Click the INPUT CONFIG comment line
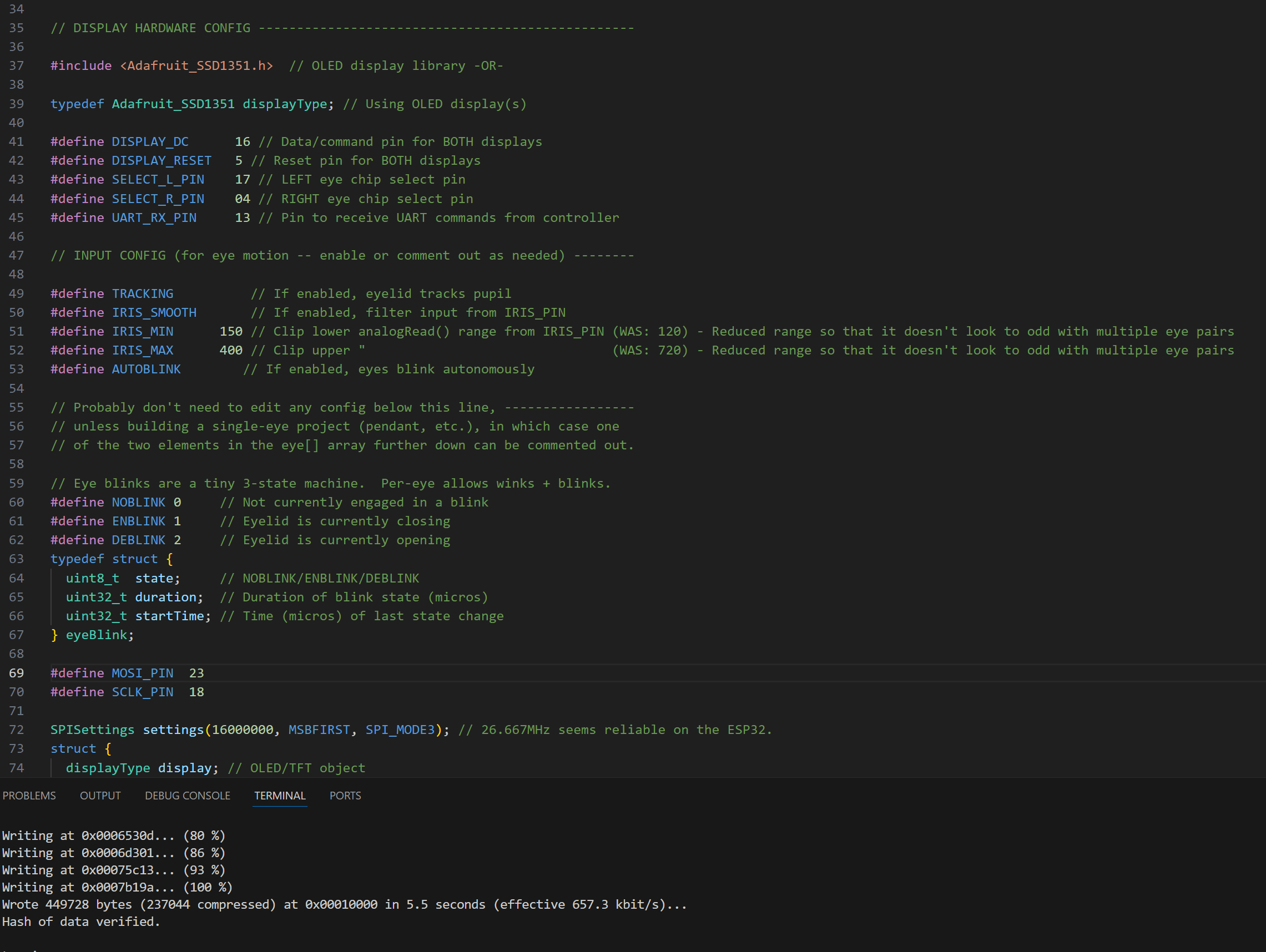The height and width of the screenshot is (952, 1266). 342,255
